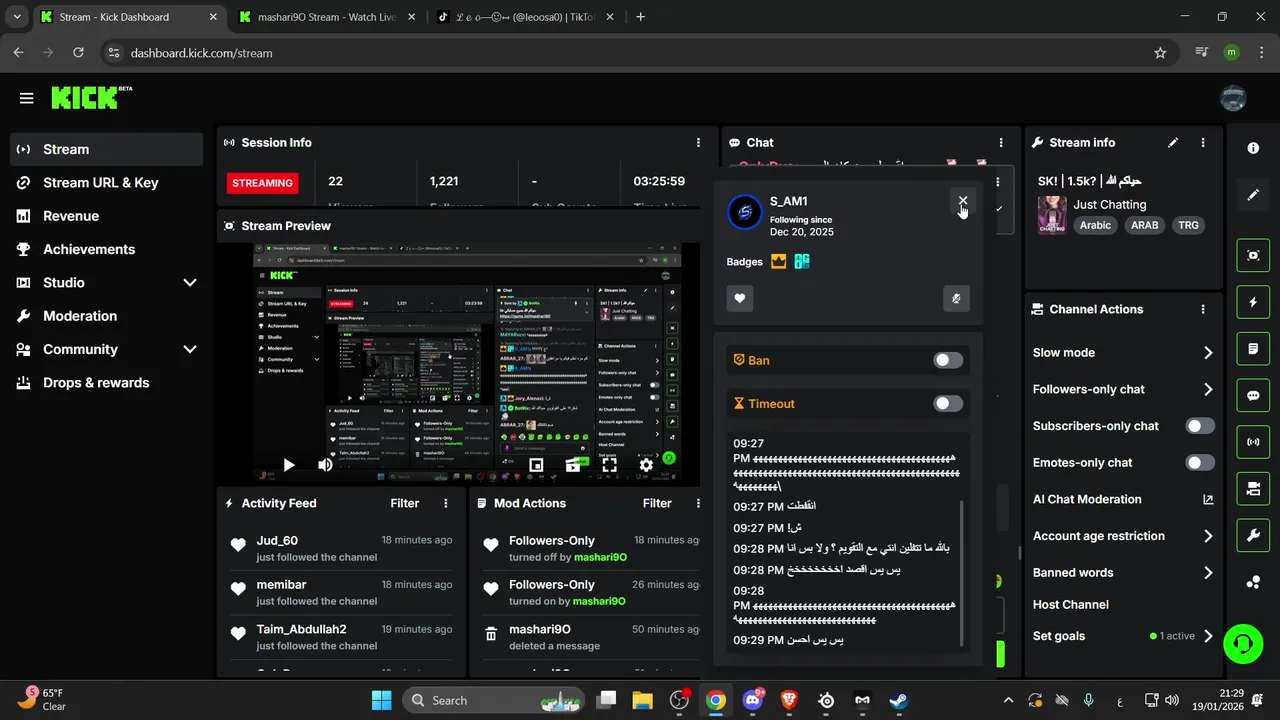Open Activity Feed Filter
Screen dimensions: 1280x720
coord(405,504)
